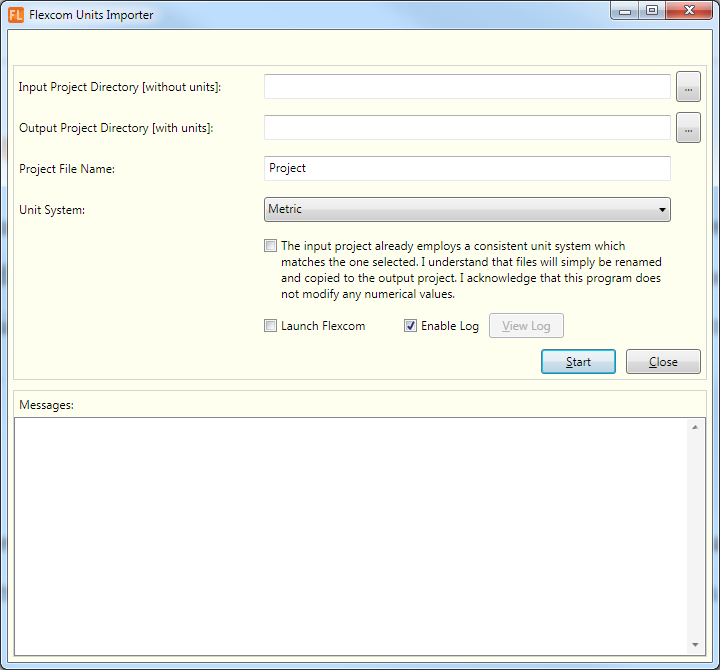Viewport: 720px width, 670px height.
Task: Click the Messages scrollbar up arrow
Action: point(695,427)
